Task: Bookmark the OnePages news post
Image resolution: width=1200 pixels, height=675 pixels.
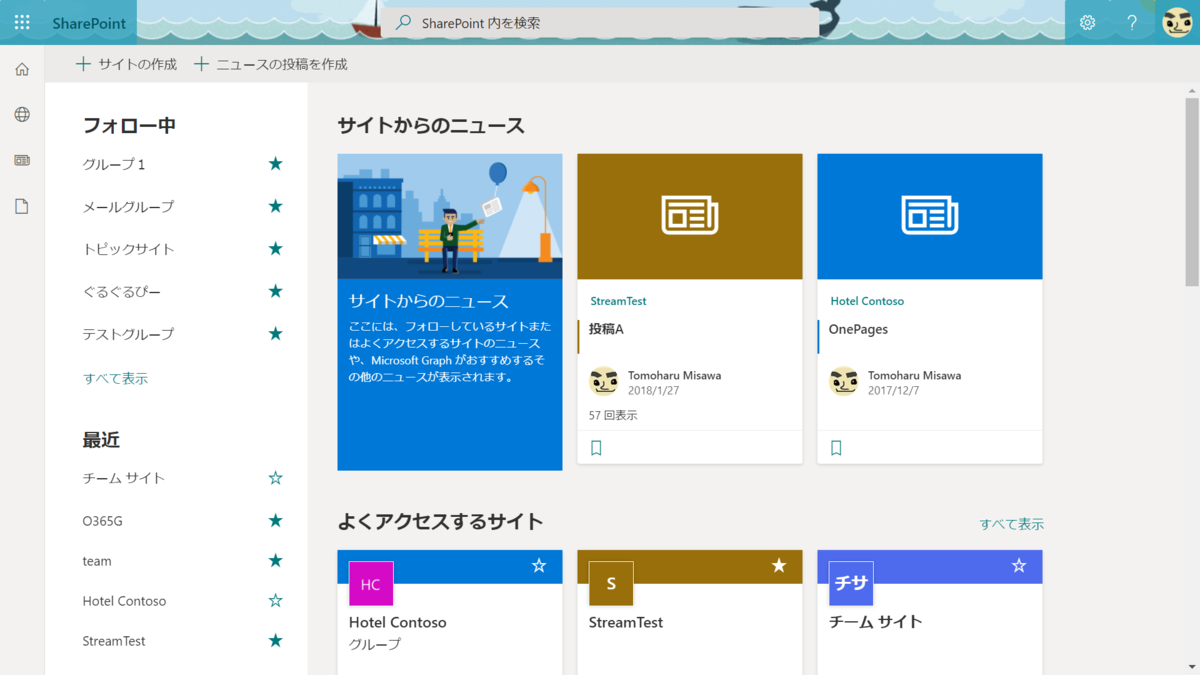Action: [836, 448]
